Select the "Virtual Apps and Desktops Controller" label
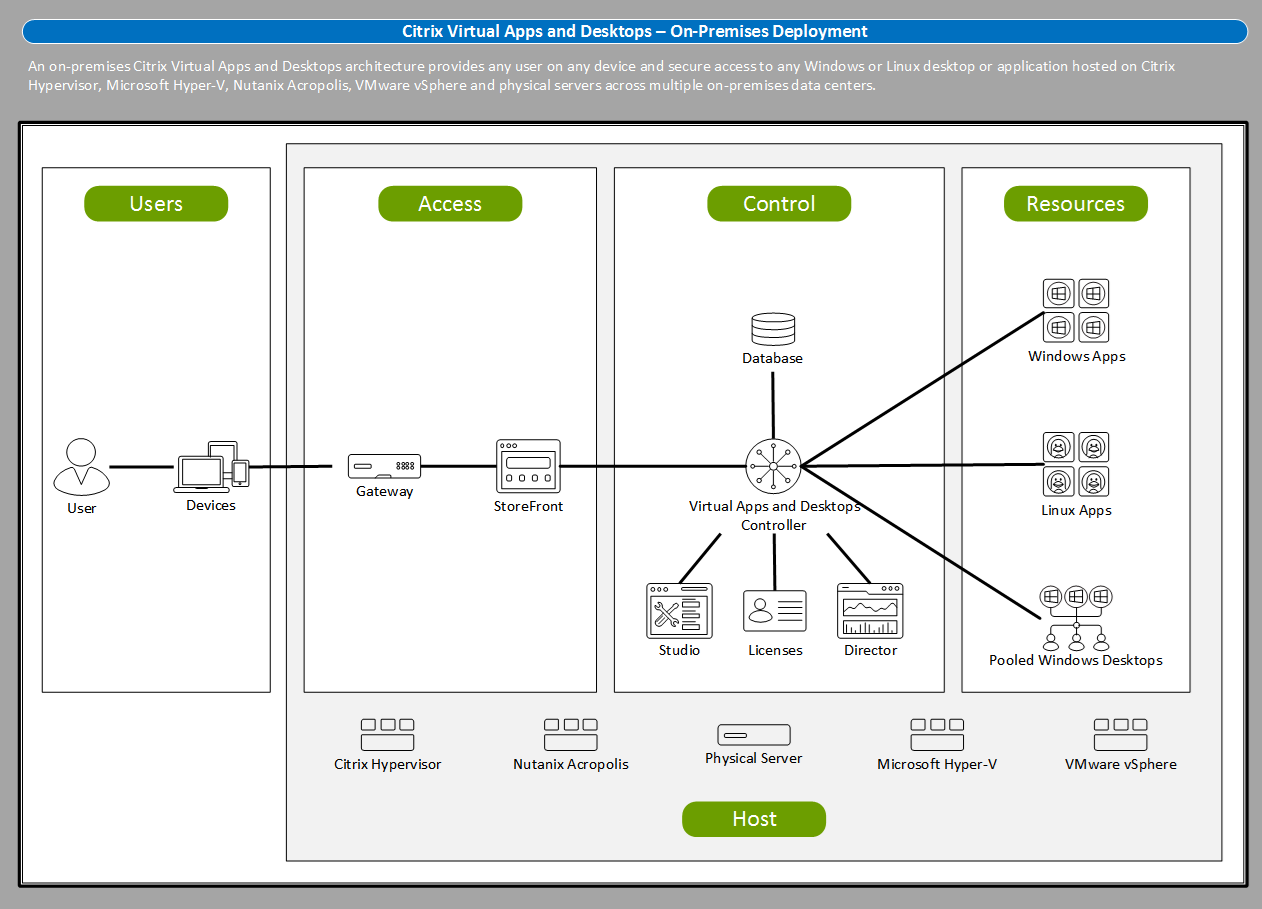Screen dimensions: 1262x909 tap(774, 516)
